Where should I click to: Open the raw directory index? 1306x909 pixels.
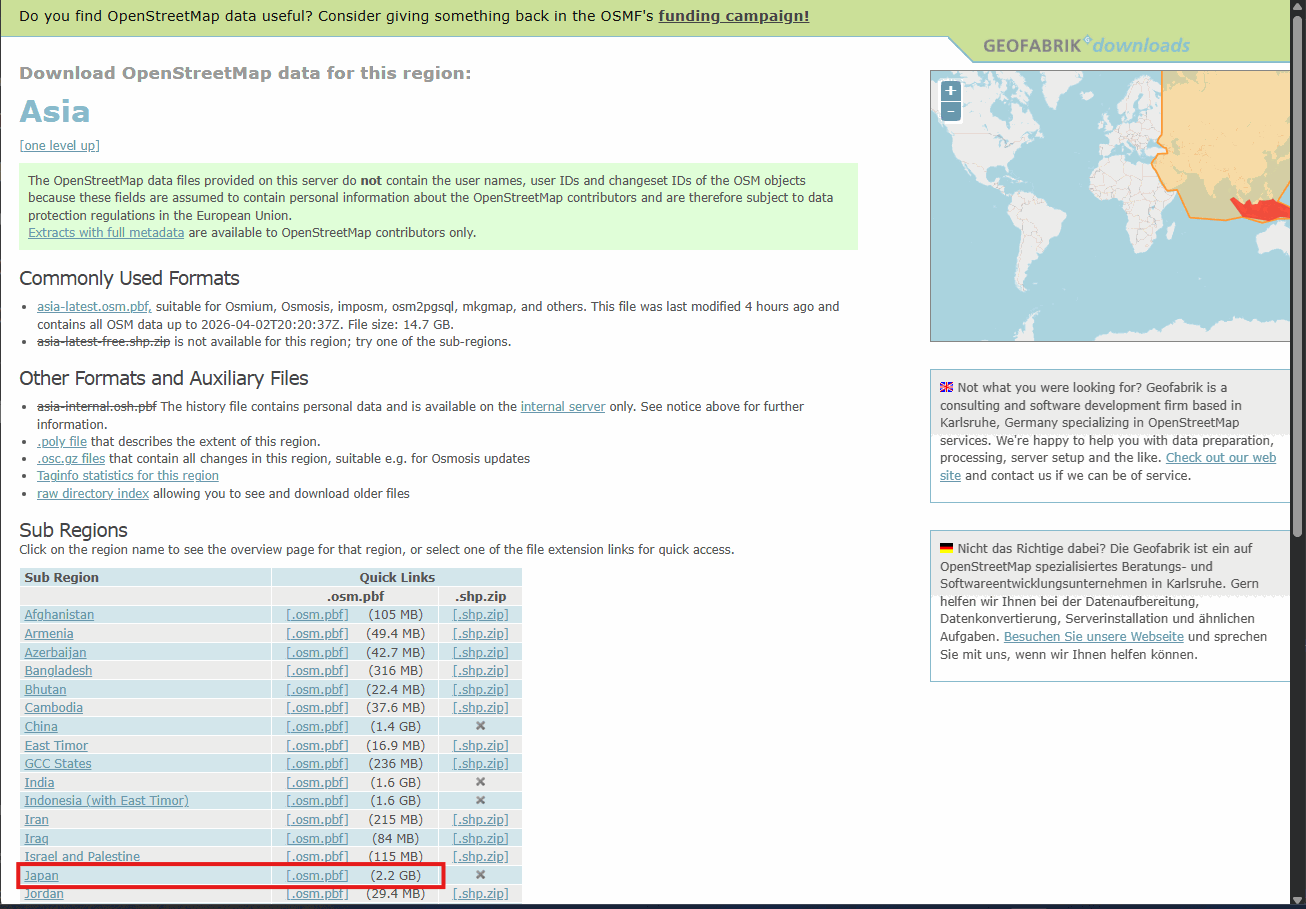click(x=93, y=494)
